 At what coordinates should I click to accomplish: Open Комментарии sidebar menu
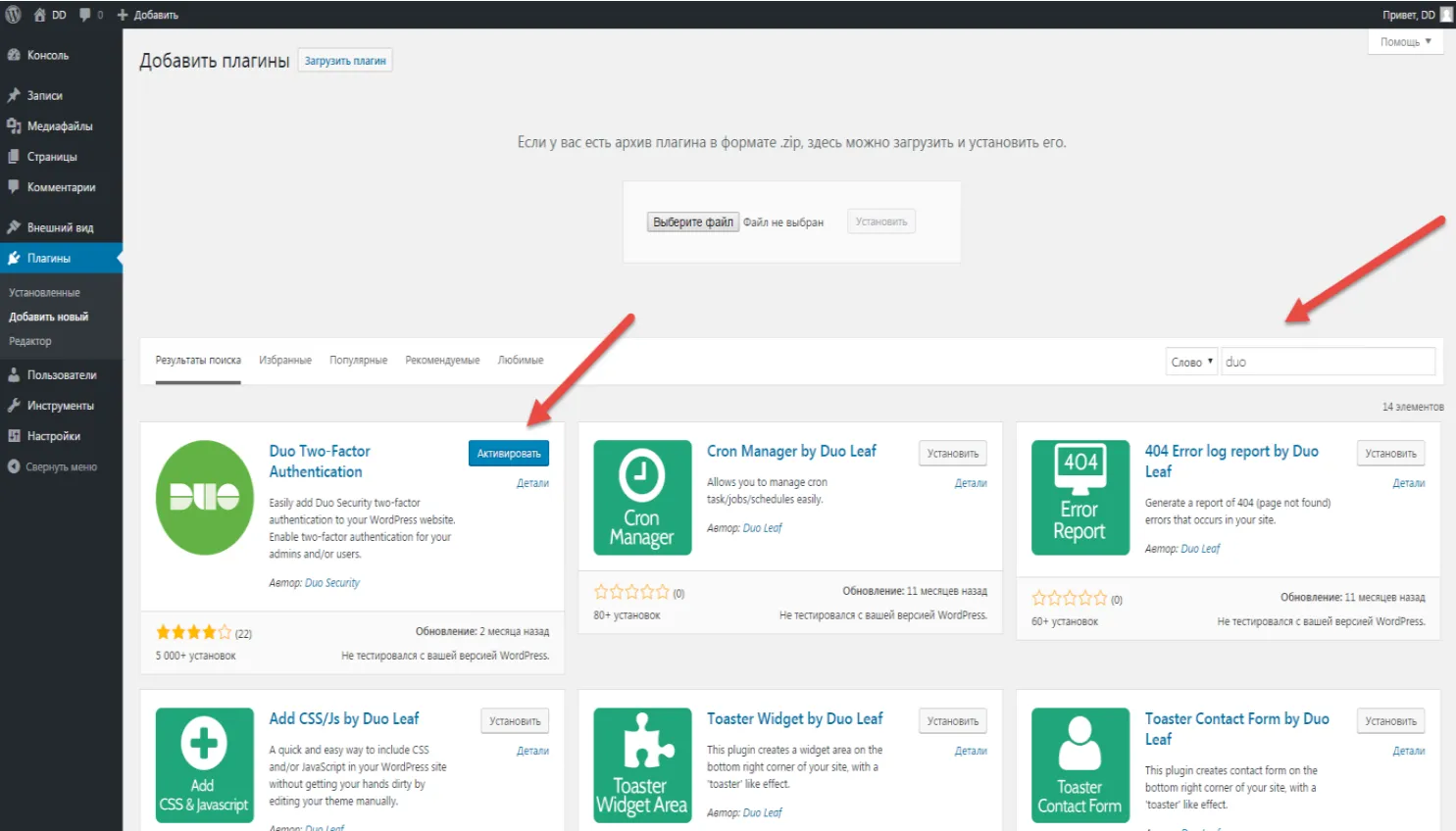61,186
